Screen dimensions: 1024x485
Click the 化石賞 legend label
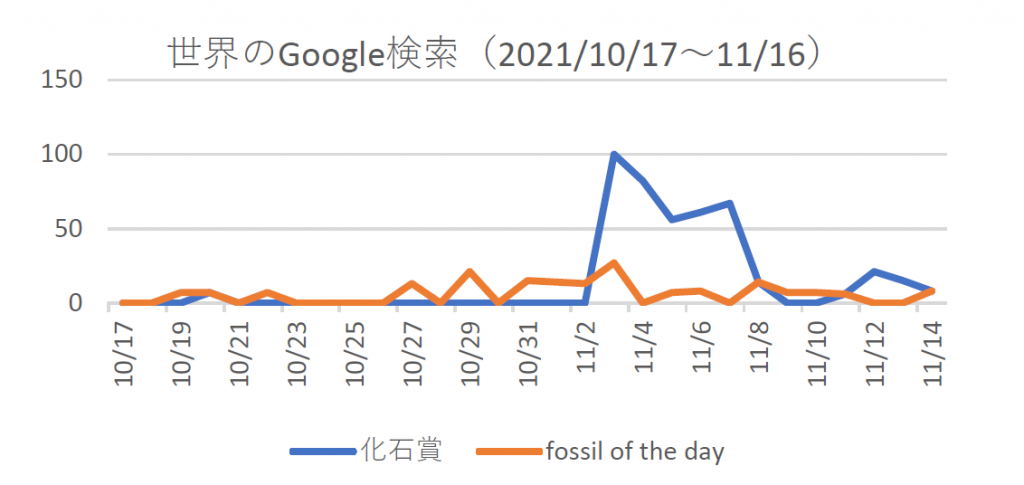click(x=402, y=451)
